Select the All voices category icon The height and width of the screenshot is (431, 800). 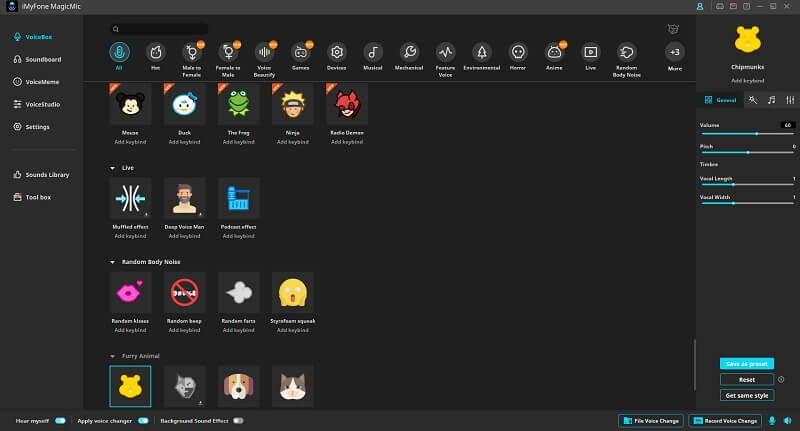(119, 52)
